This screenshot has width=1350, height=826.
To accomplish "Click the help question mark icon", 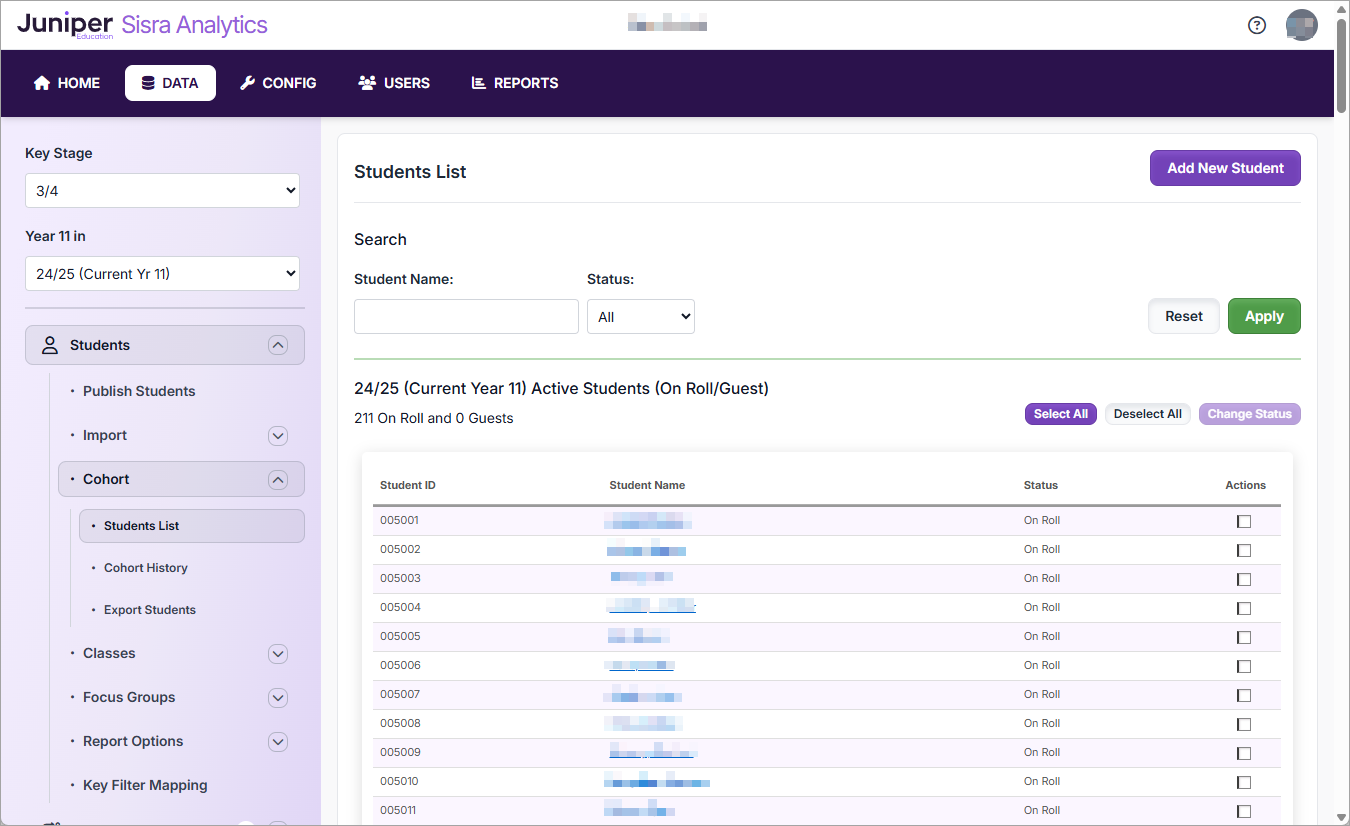I will coord(1257,25).
